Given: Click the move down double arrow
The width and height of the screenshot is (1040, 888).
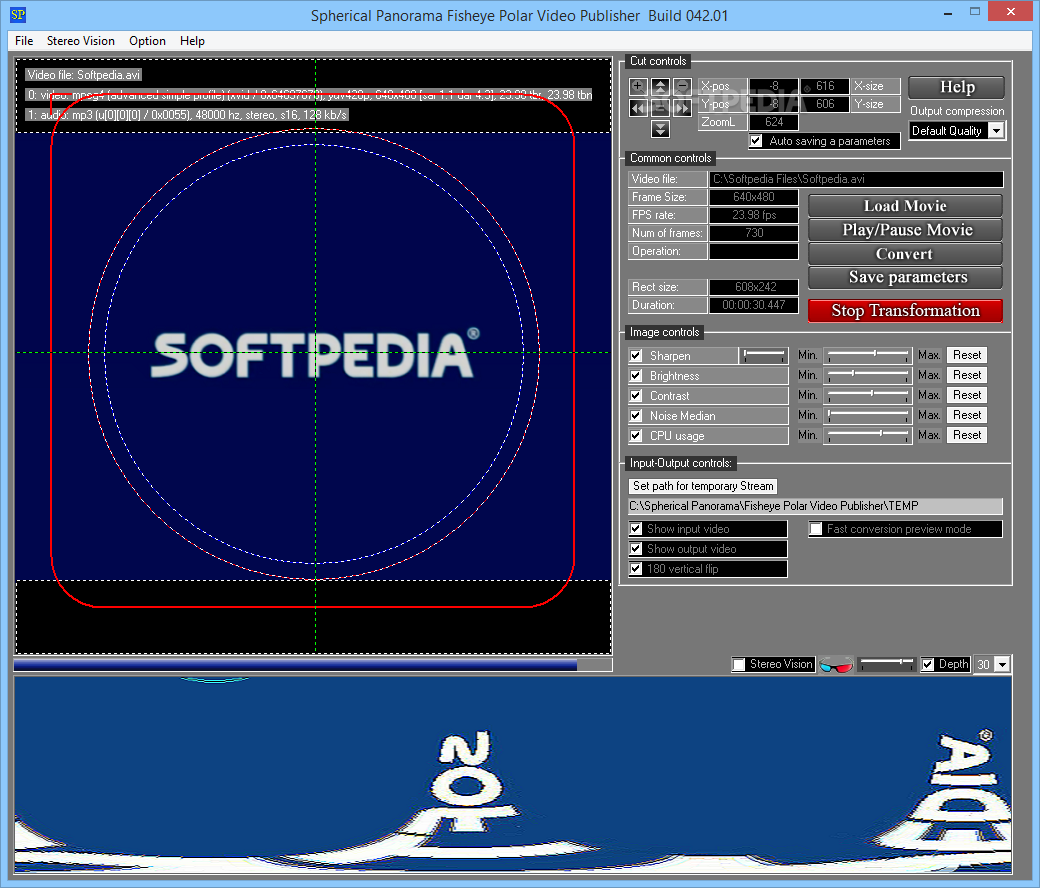Looking at the screenshot, I should (660, 129).
